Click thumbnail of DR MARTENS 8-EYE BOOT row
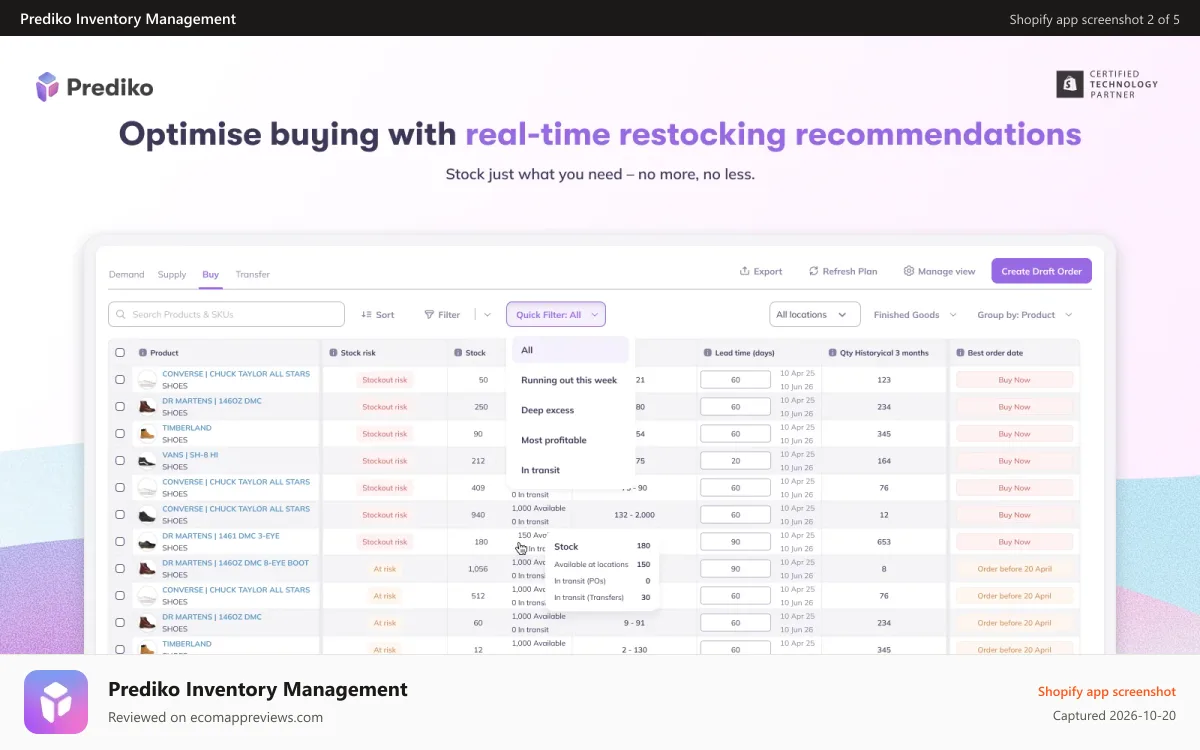The width and height of the screenshot is (1200, 750). coord(147,569)
